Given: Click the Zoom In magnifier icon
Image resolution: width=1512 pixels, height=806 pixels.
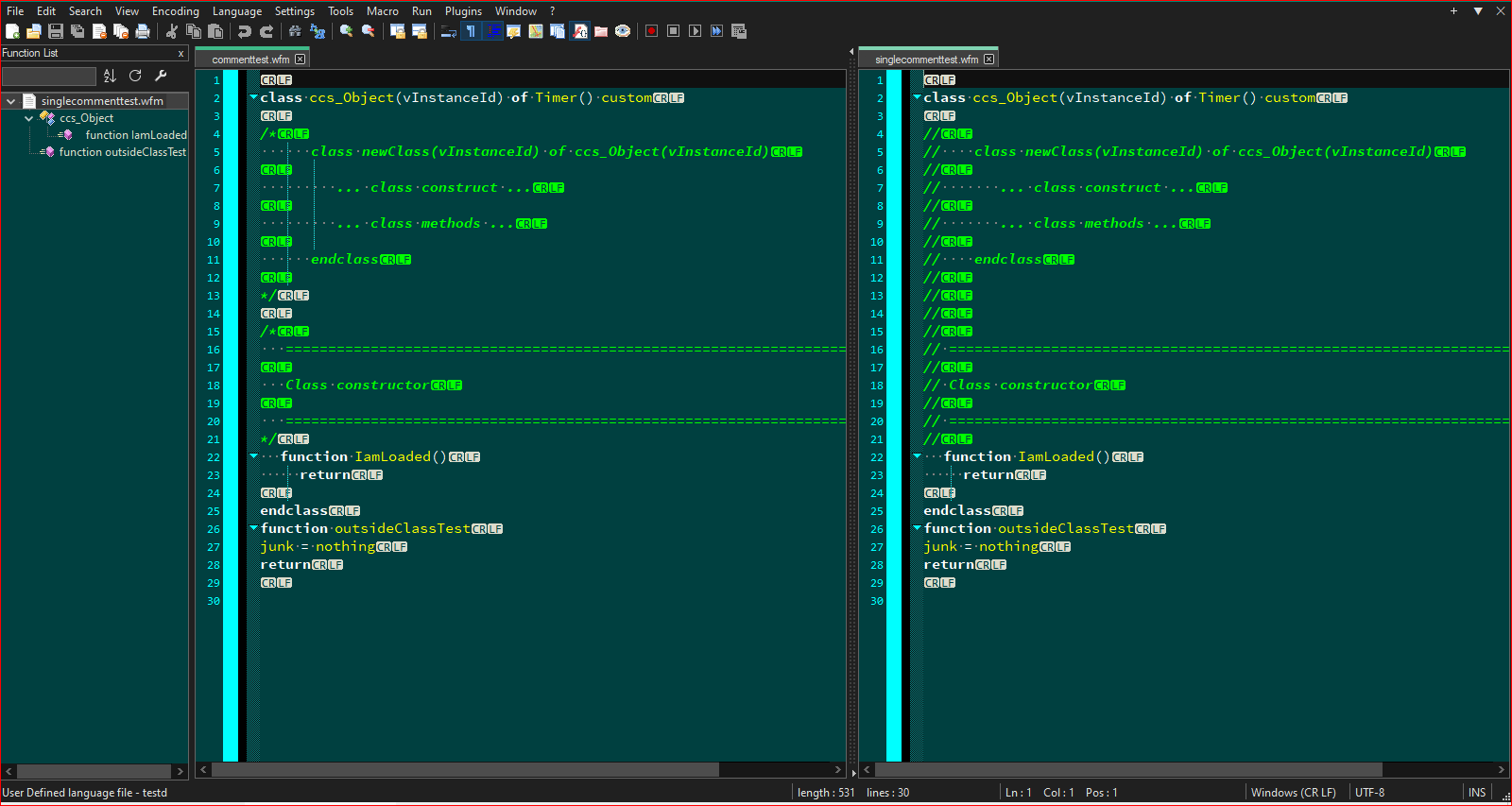Looking at the screenshot, I should (x=347, y=31).
